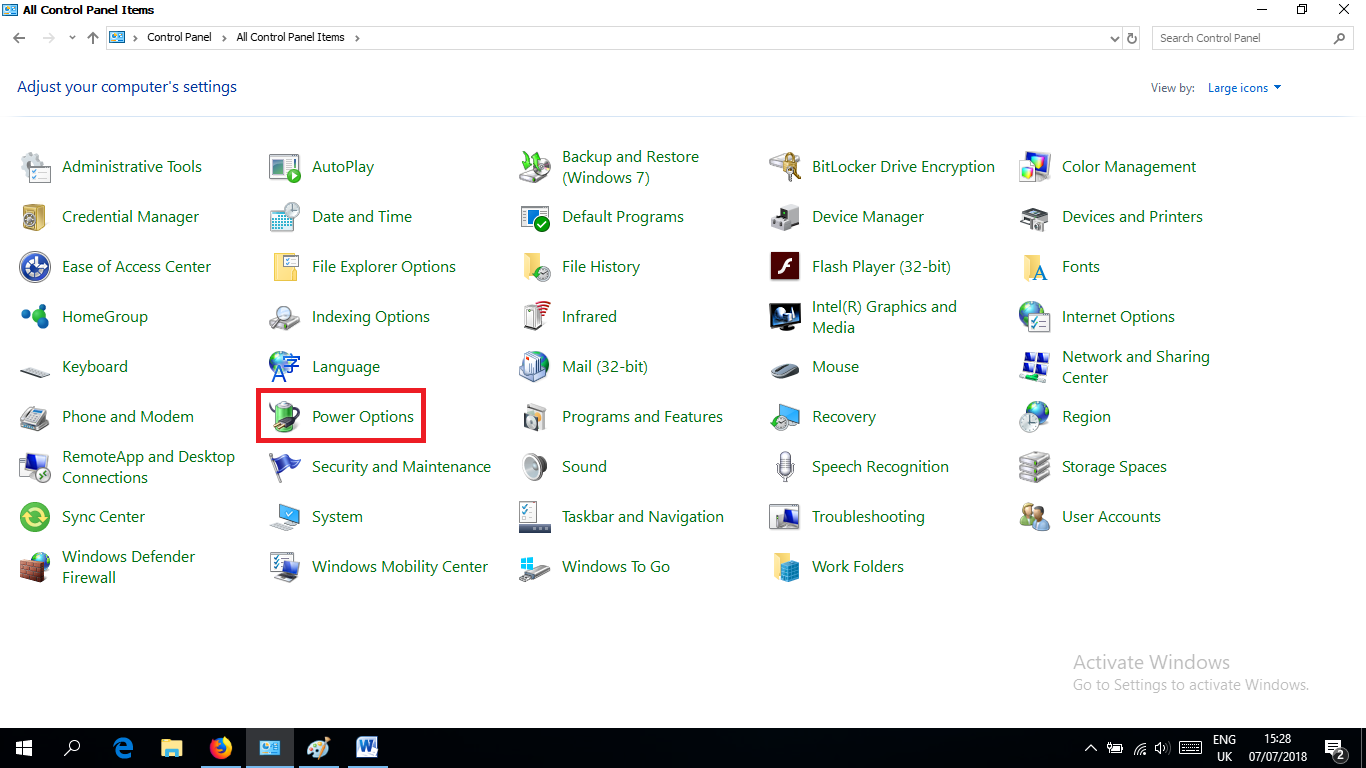Open the Power Options battery icon
This screenshot has width=1366, height=768.
coord(285,417)
